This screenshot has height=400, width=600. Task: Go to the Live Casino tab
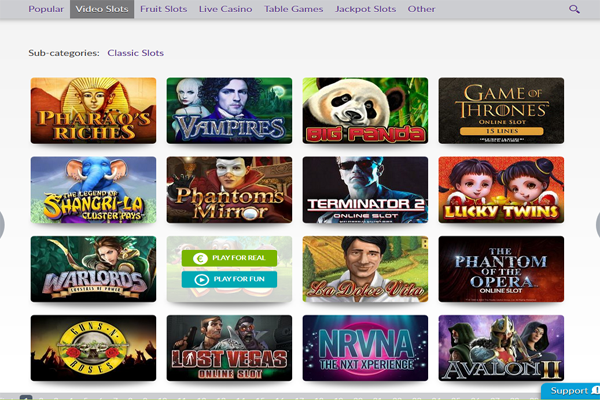pos(225,9)
